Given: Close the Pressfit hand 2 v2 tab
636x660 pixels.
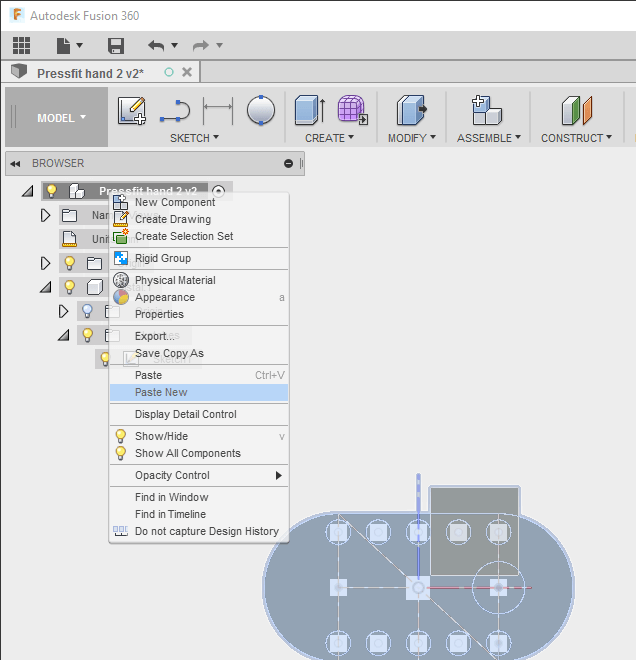Looking at the screenshot, I should (187, 72).
